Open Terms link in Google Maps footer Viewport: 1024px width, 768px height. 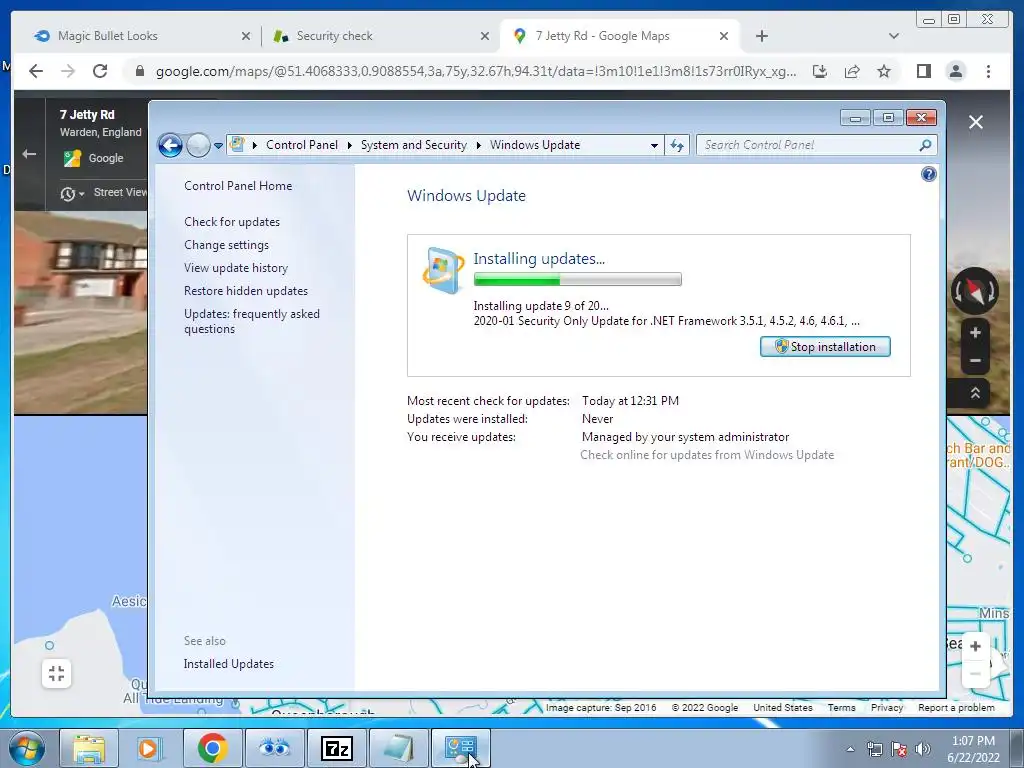tap(841, 707)
